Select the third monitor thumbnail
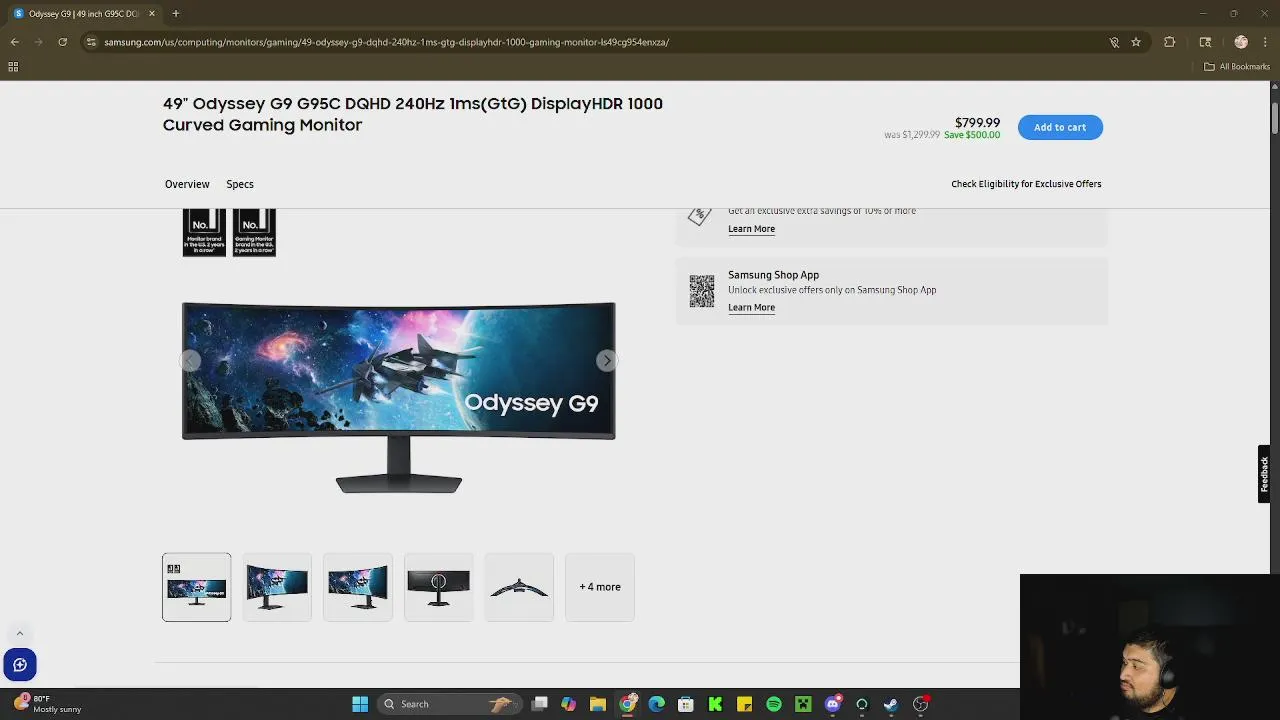This screenshot has height=720, width=1280. (x=358, y=587)
